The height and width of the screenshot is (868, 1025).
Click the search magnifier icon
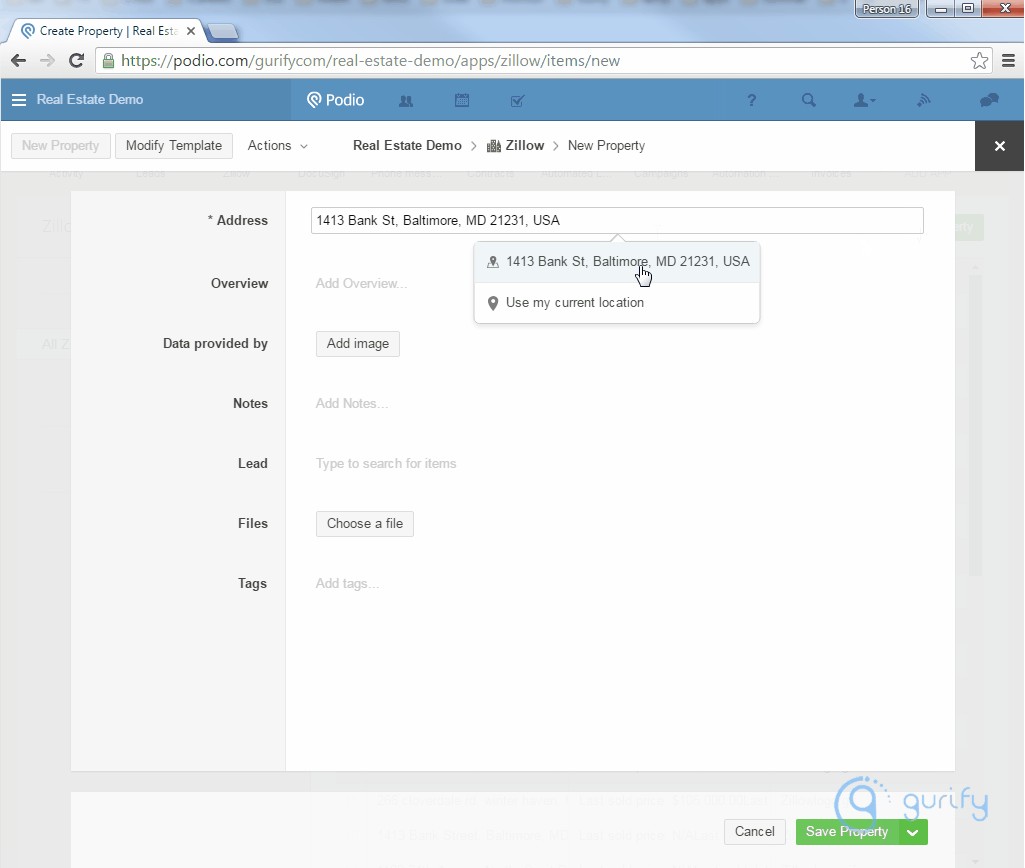(809, 100)
